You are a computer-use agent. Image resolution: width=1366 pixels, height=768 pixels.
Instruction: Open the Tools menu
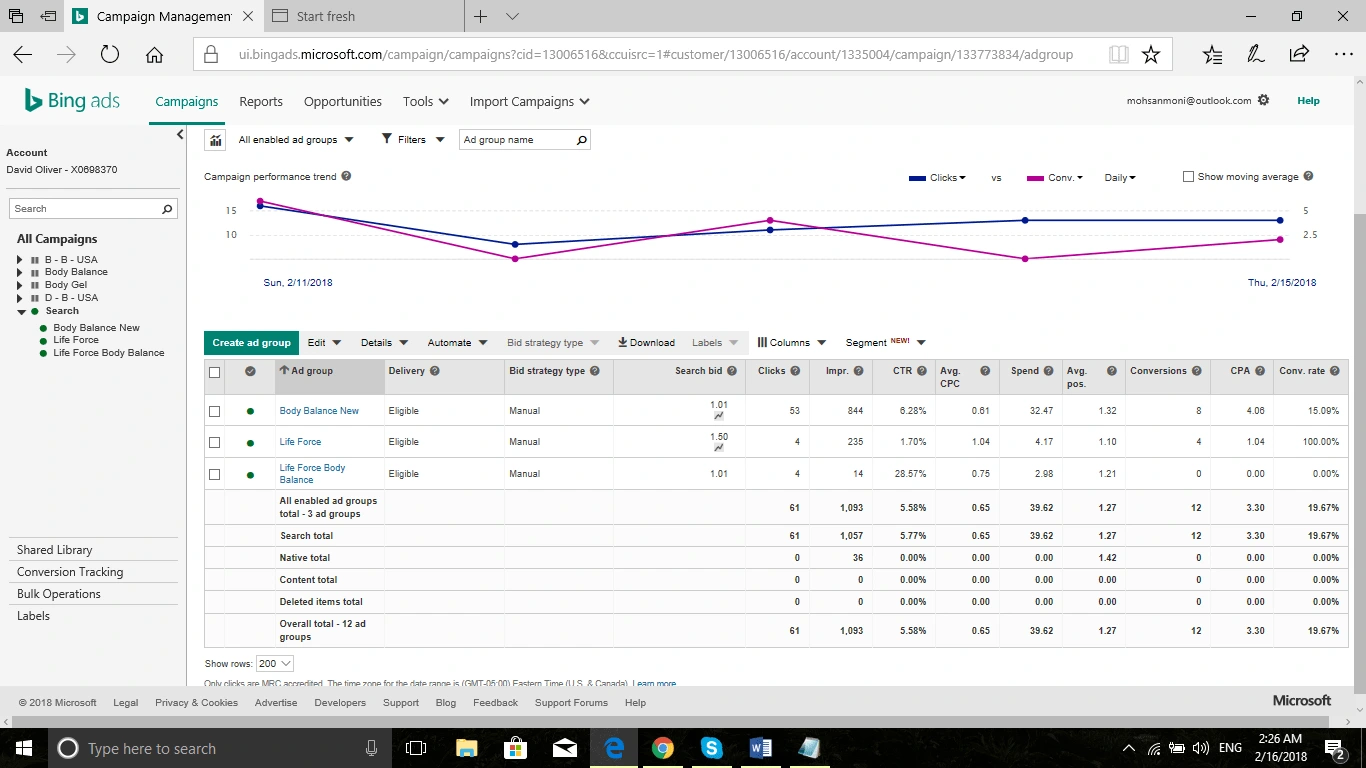[426, 101]
